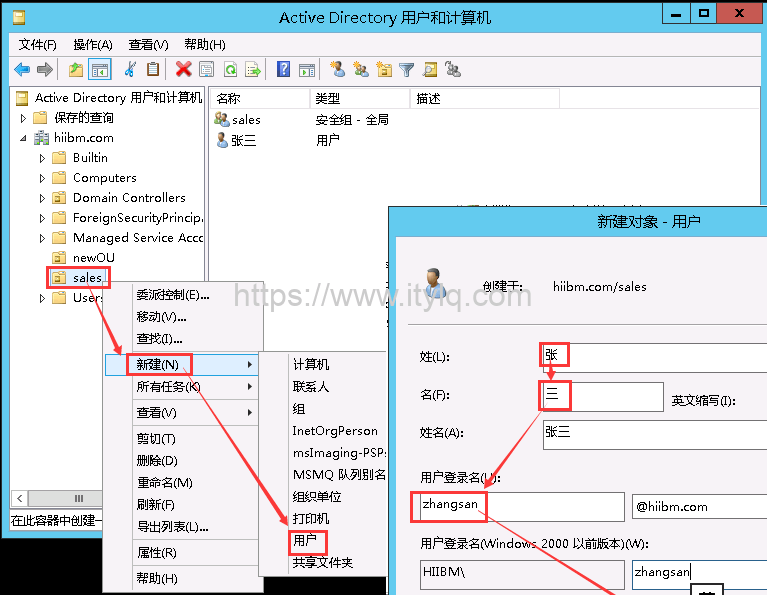Select 联系人 in the New submenu

311,387
